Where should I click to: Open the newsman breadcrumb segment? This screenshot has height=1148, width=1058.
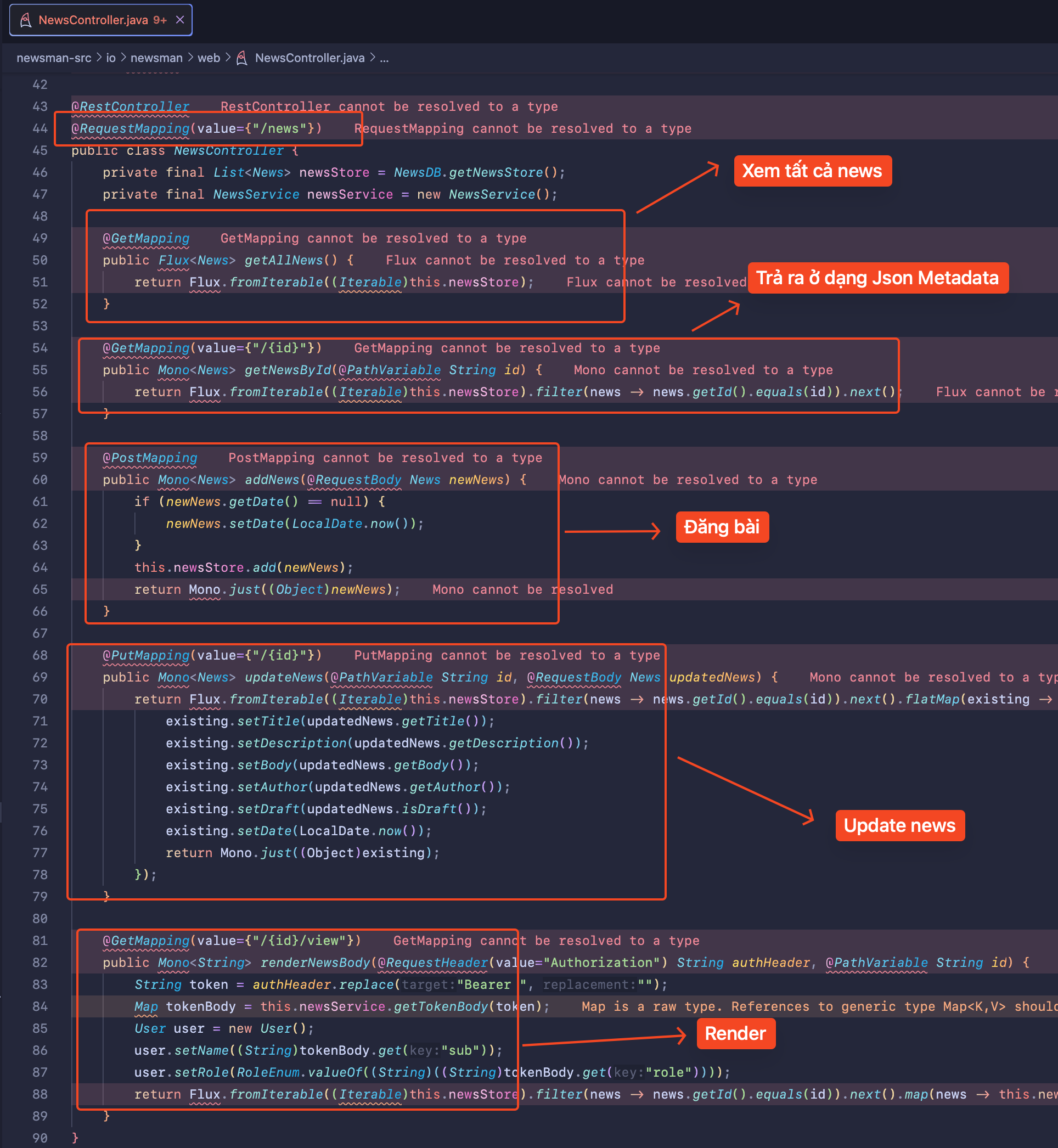click(156, 58)
